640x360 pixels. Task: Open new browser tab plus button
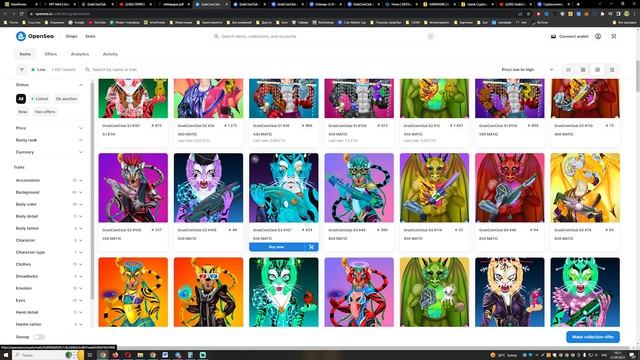point(578,4)
